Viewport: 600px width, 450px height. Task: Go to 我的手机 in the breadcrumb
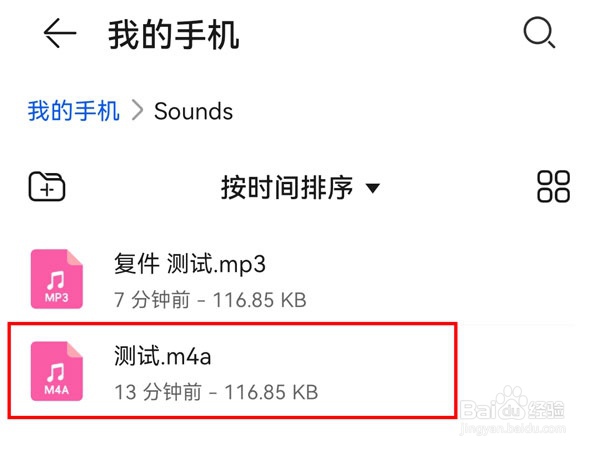coord(73,111)
